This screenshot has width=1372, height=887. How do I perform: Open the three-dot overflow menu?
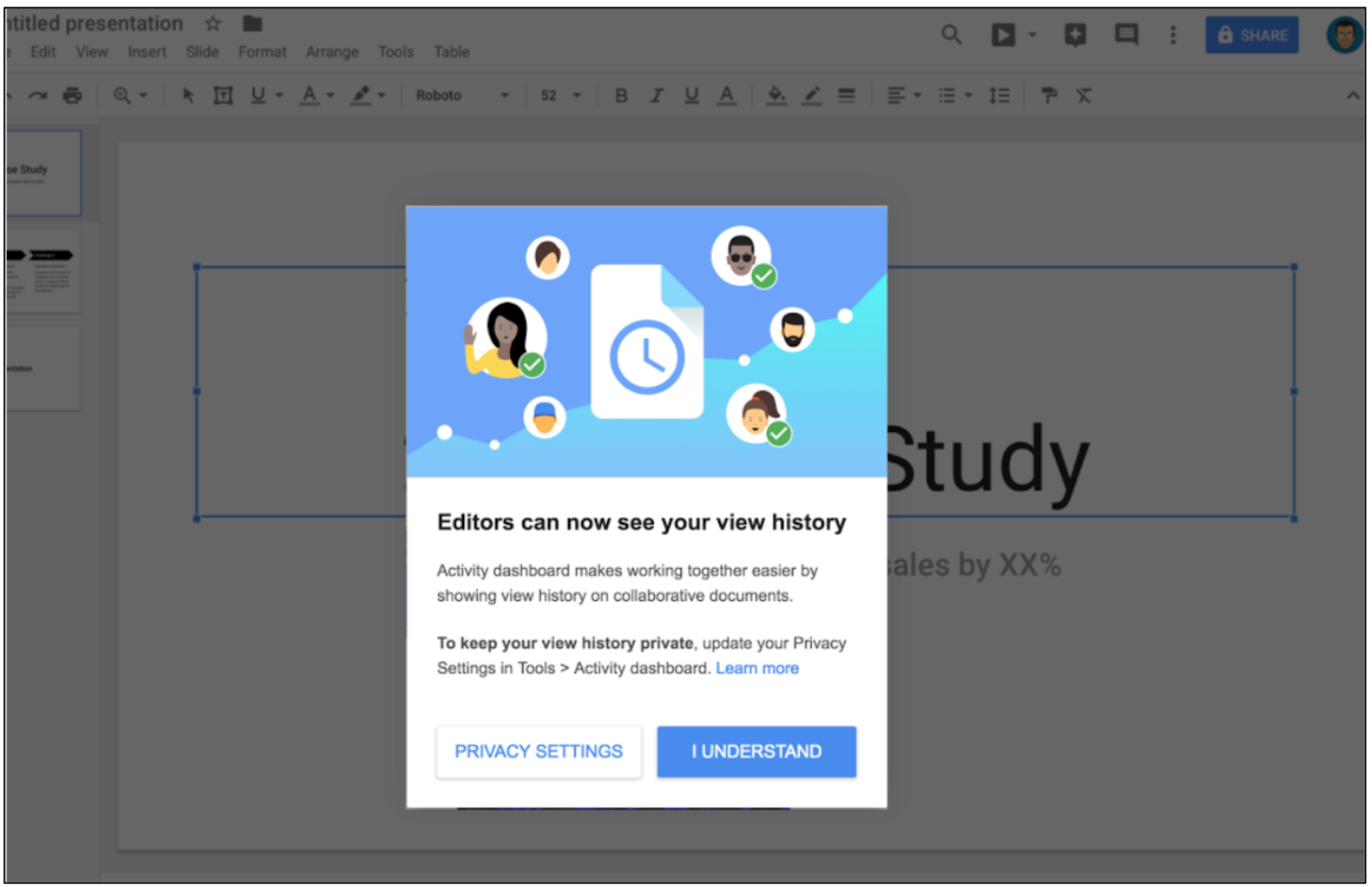click(1173, 34)
